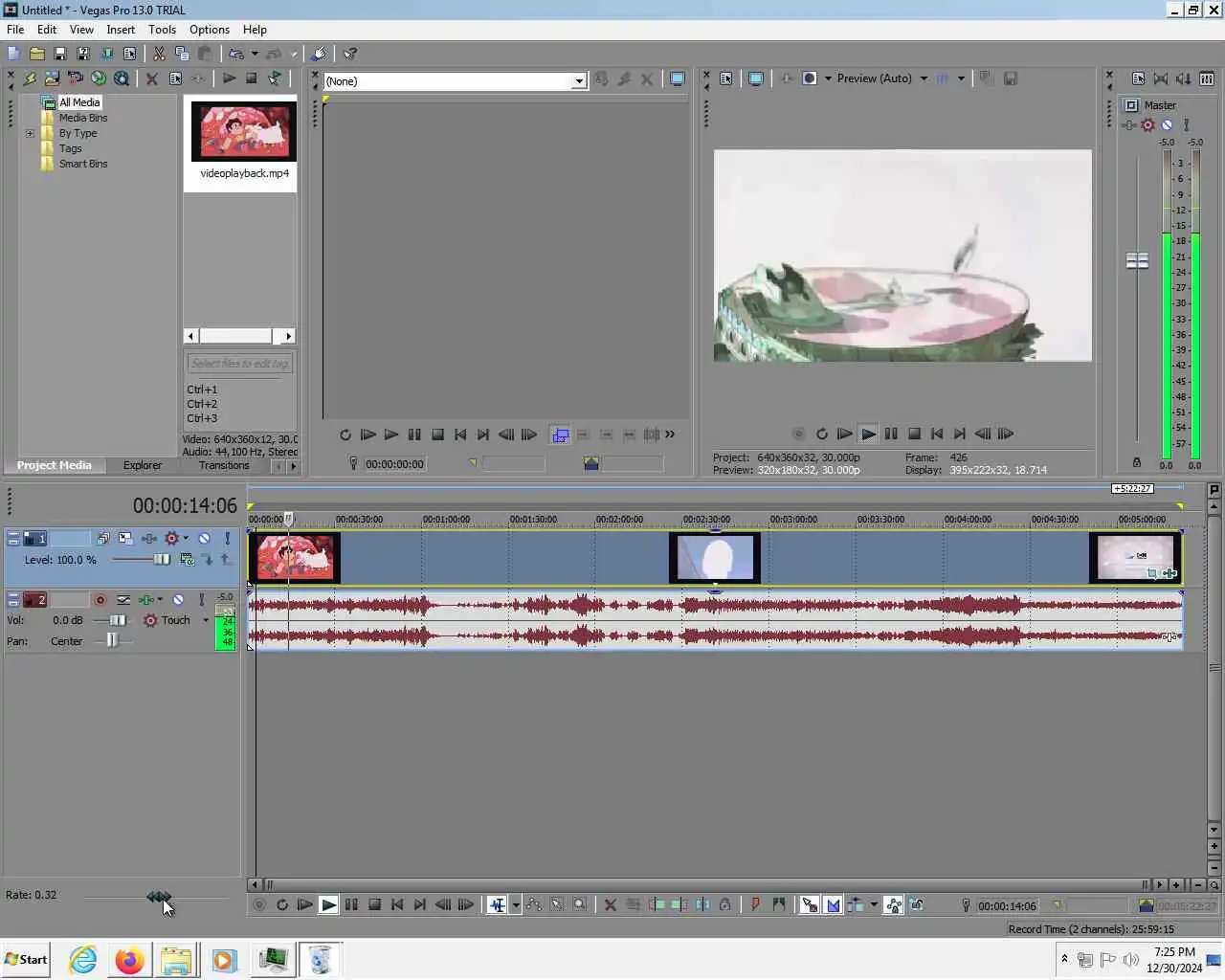Switch to the Transitions tab
Screen dimensions: 1225x980
click(224, 465)
